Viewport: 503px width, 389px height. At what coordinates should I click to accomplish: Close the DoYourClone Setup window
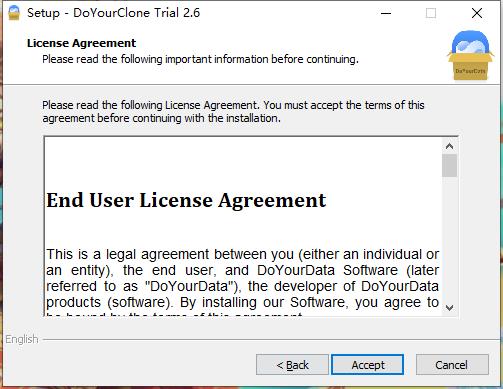tap(477, 13)
